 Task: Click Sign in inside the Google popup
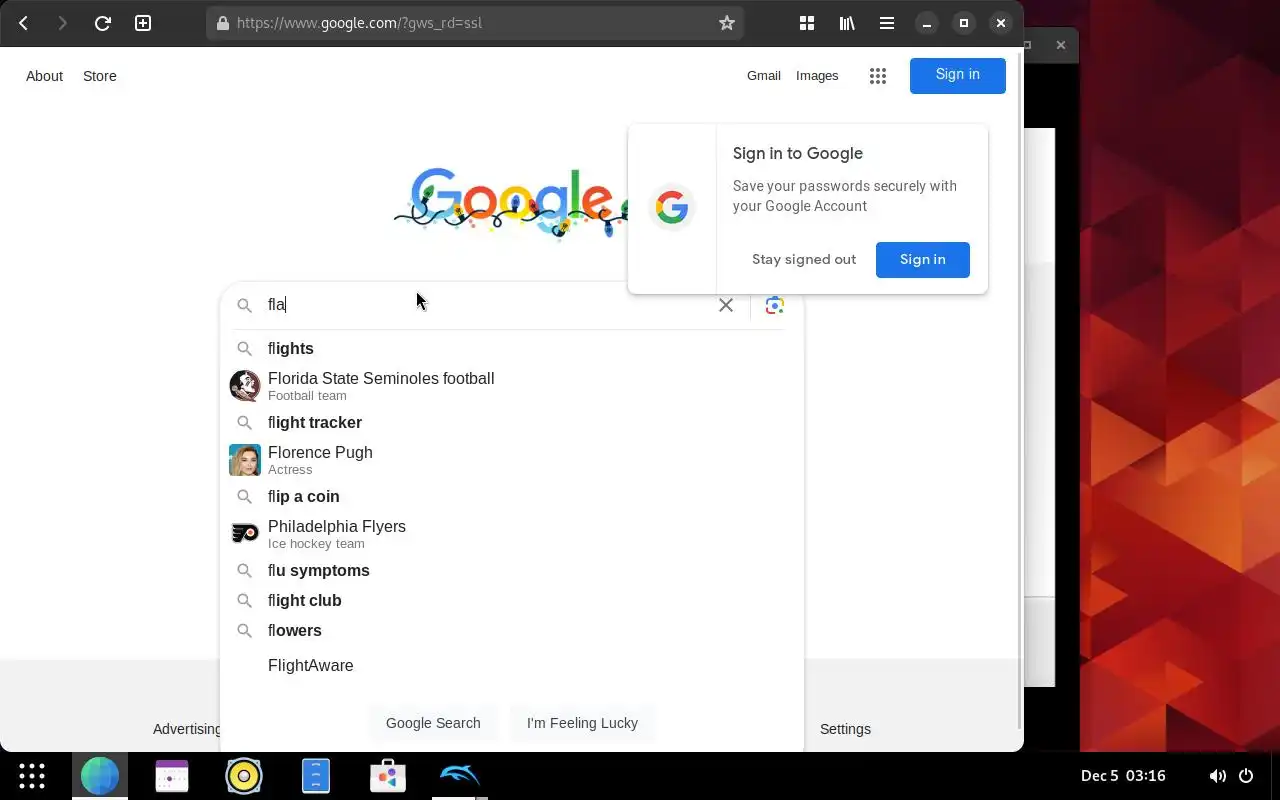(x=923, y=259)
